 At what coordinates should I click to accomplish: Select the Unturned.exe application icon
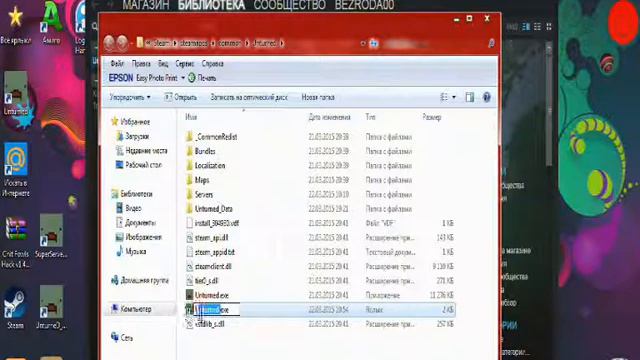pyautogui.click(x=189, y=295)
